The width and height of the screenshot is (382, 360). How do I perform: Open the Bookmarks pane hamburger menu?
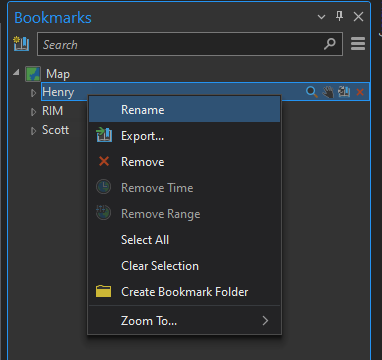click(358, 44)
